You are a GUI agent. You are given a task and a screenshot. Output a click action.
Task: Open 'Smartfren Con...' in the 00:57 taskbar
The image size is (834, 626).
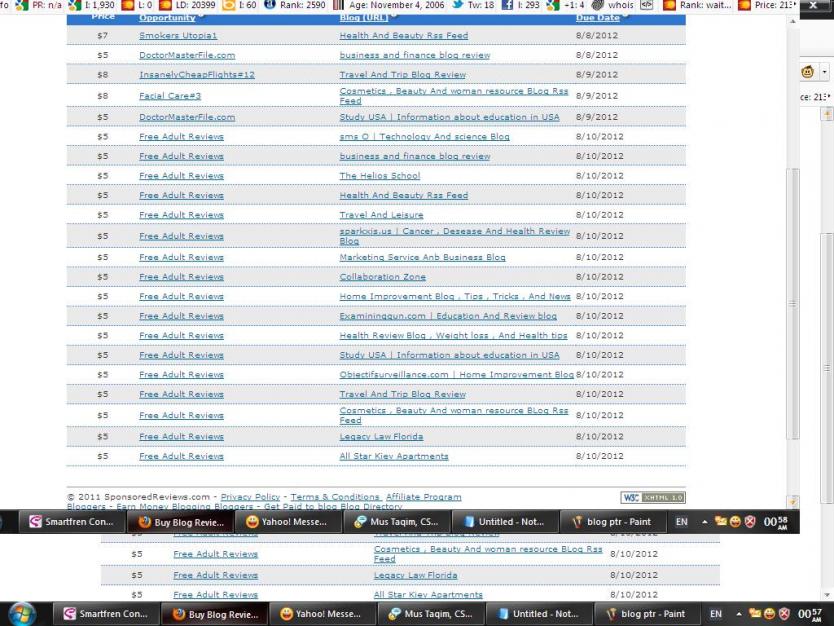(x=105, y=614)
